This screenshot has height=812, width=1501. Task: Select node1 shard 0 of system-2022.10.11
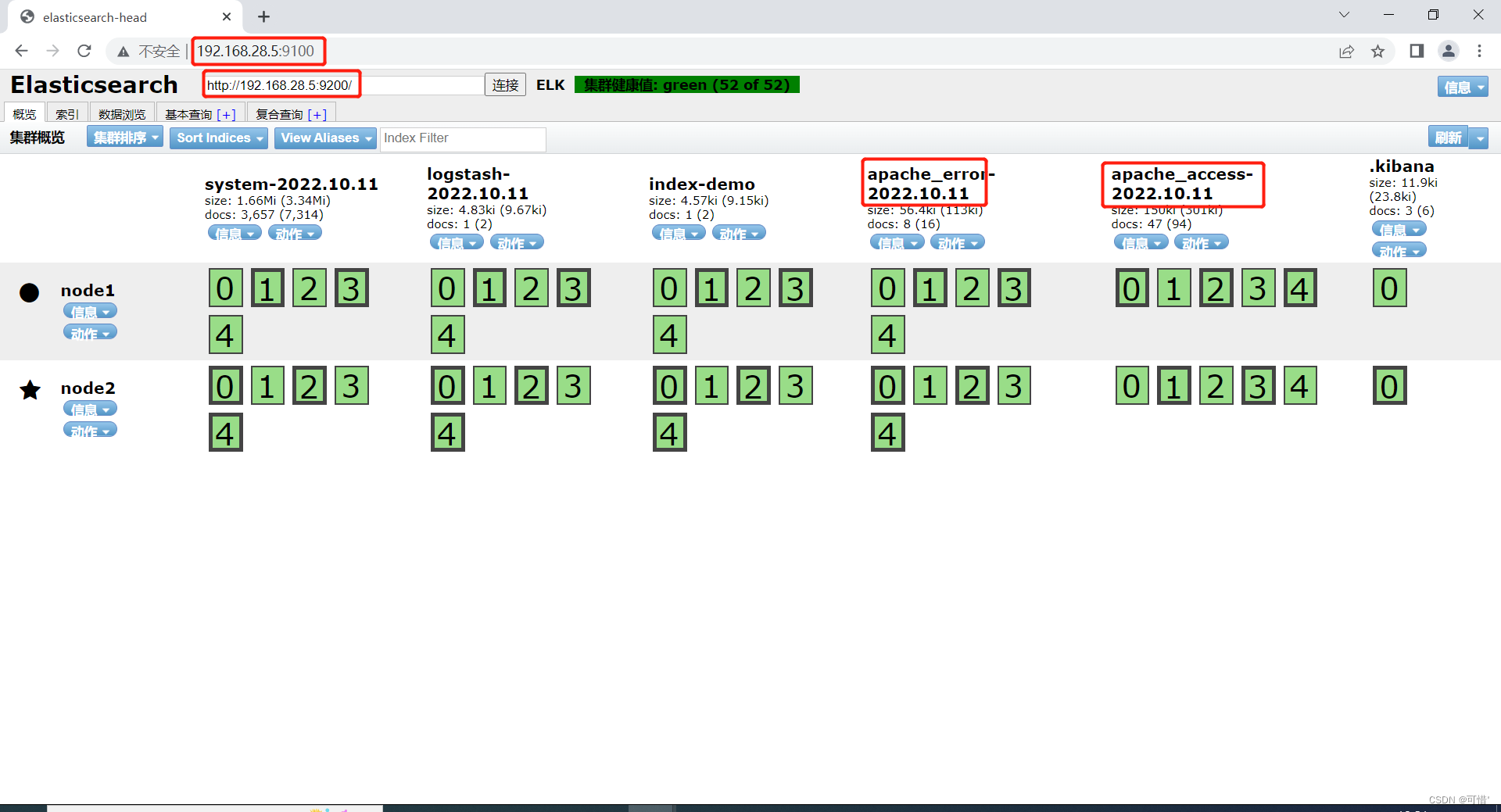(225, 288)
